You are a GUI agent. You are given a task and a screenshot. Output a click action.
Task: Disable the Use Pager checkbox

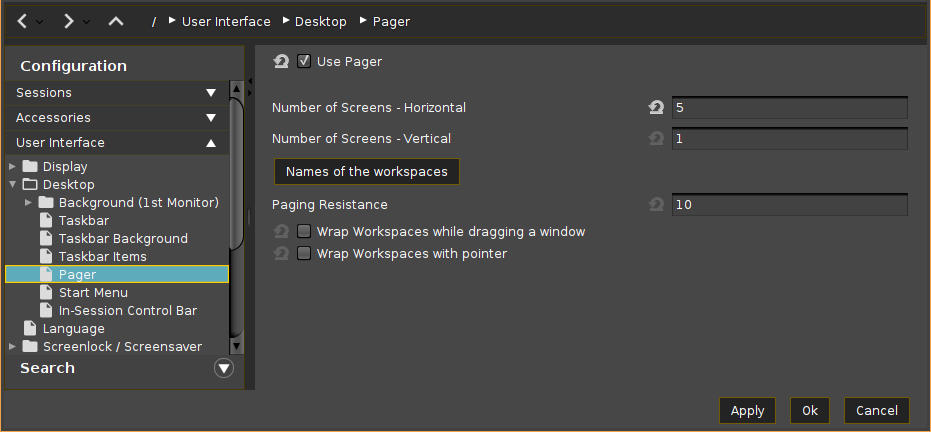click(304, 62)
